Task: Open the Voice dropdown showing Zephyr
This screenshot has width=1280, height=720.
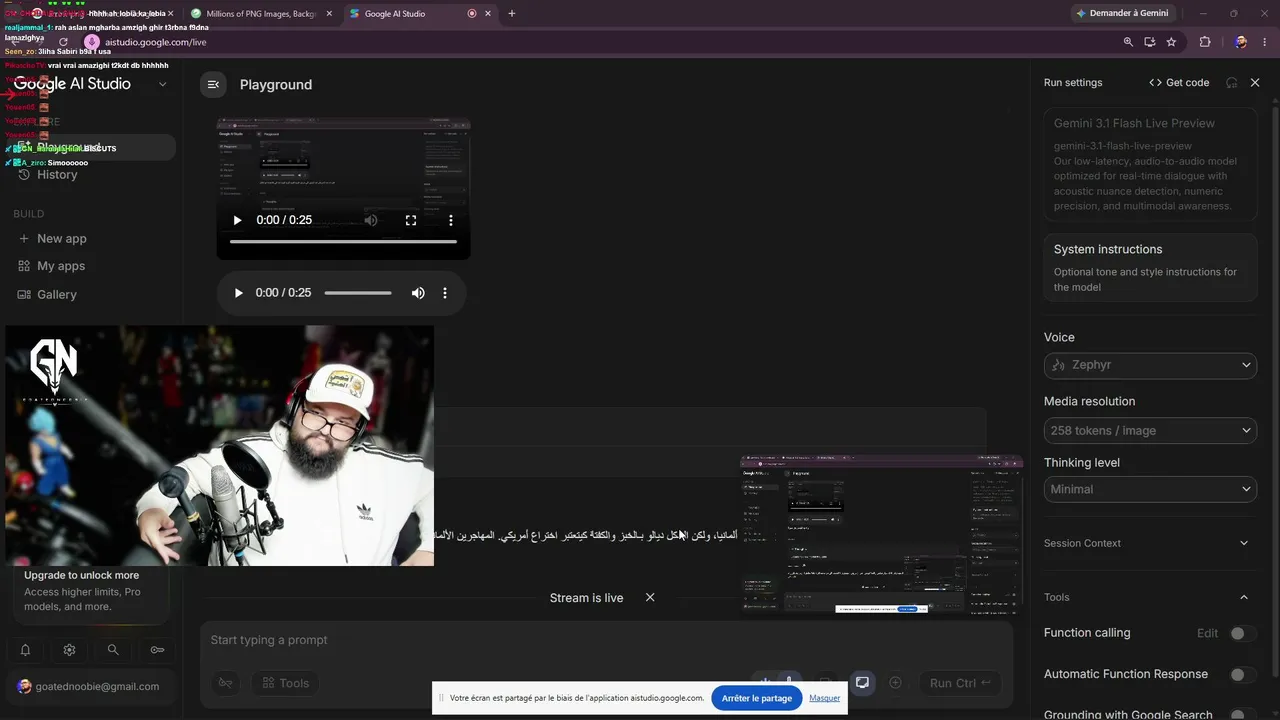Action: coord(1150,365)
